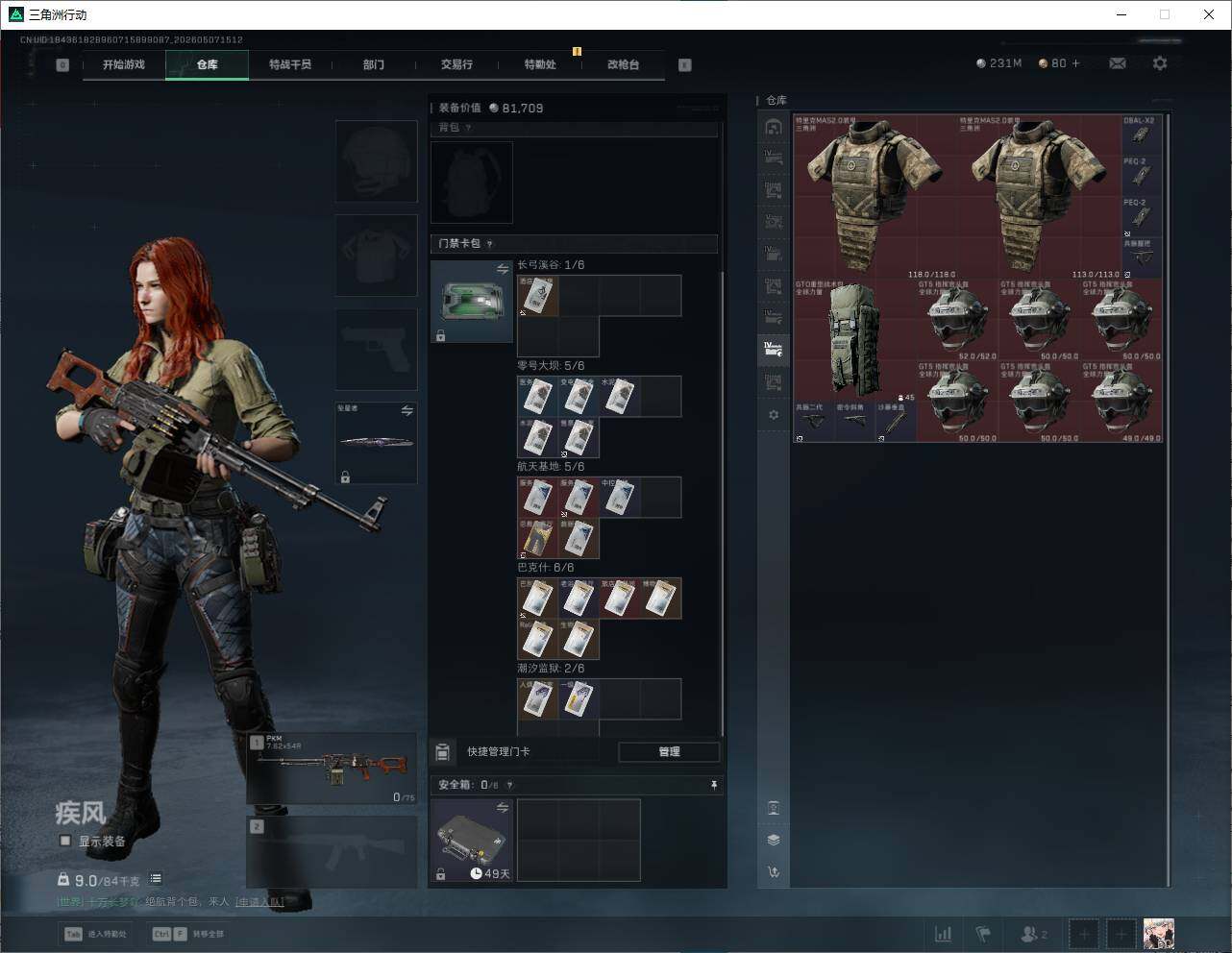Viewport: 1232px width, 953px height.
Task: Open the player avatar at bottom right
Action: tap(1159, 934)
